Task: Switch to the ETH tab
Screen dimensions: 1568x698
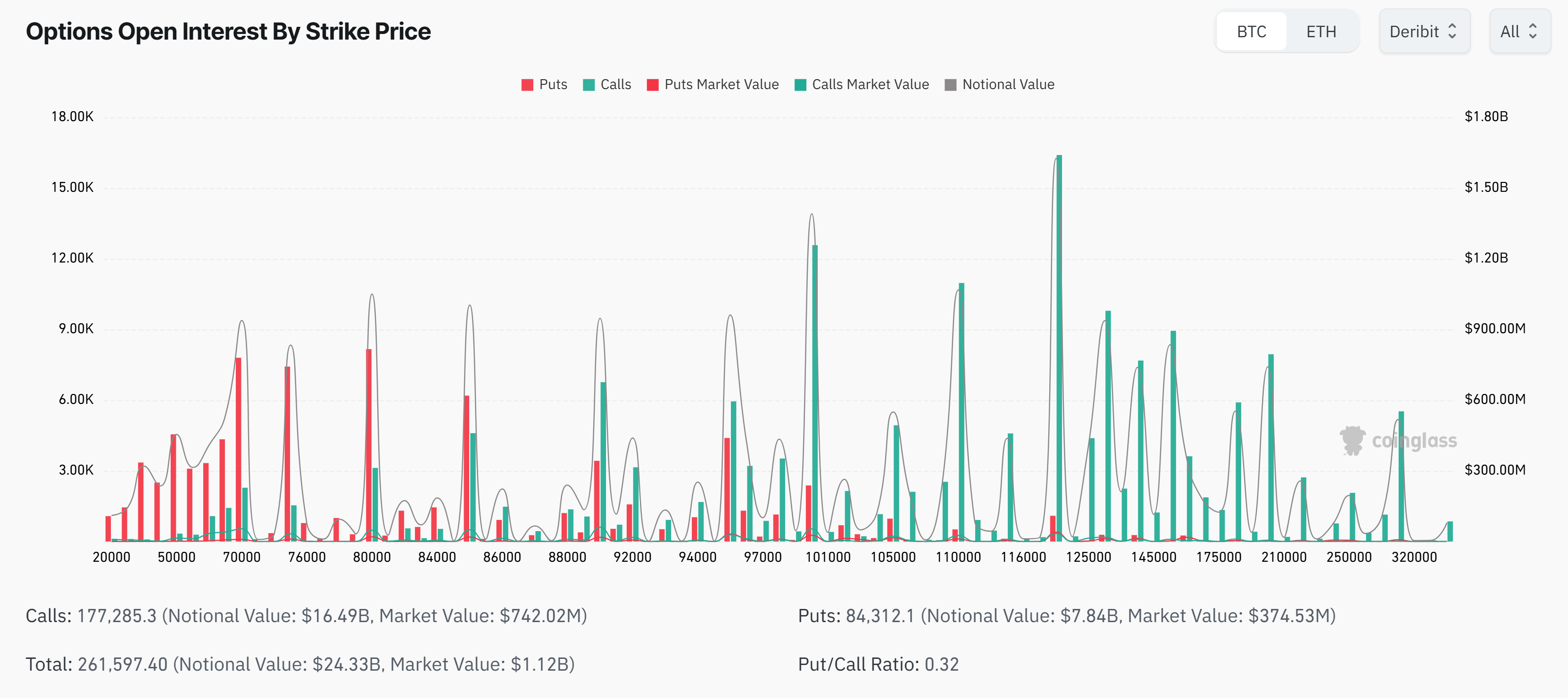Action: coord(1321,31)
